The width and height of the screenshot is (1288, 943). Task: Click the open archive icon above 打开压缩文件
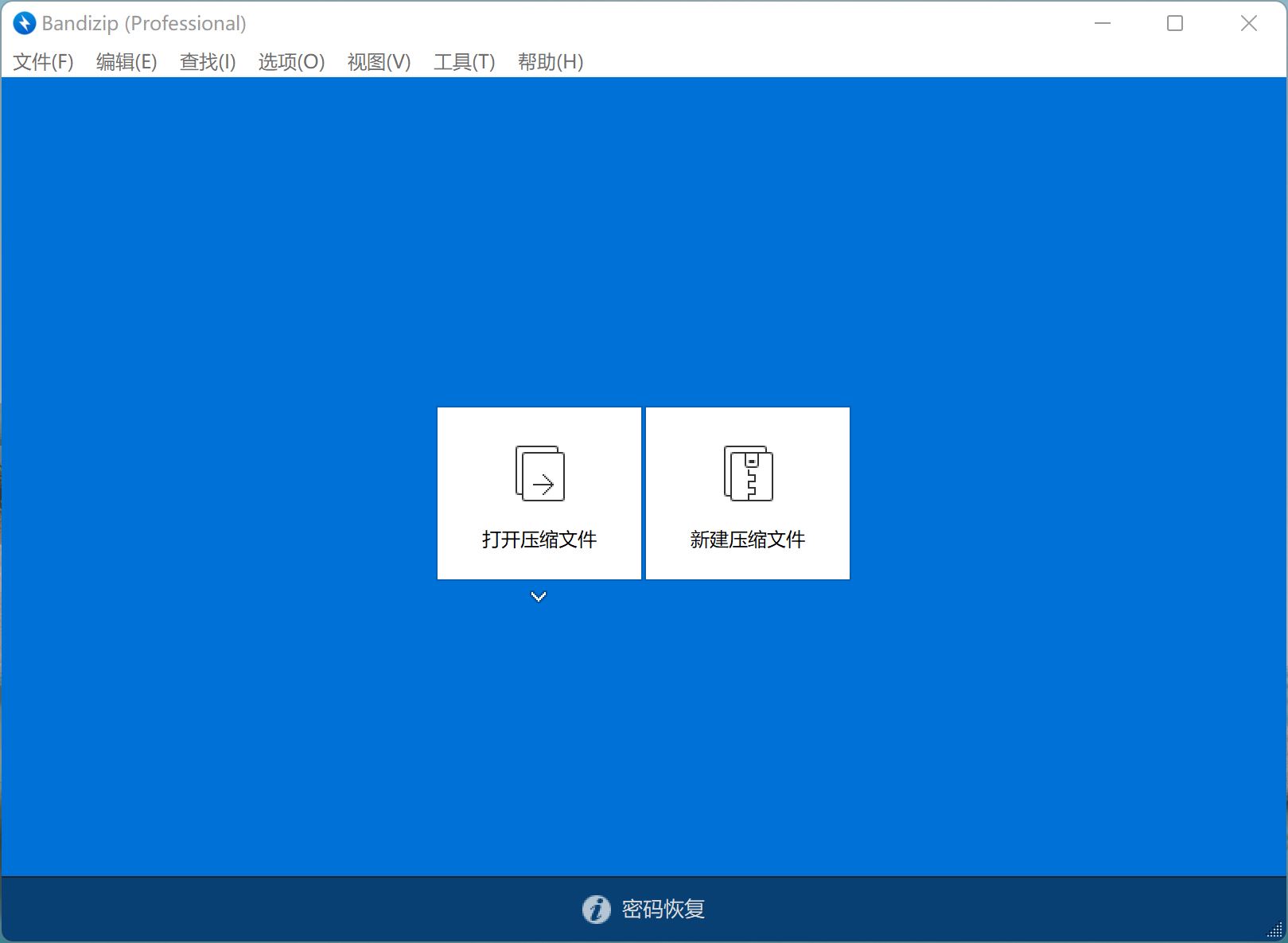(539, 473)
